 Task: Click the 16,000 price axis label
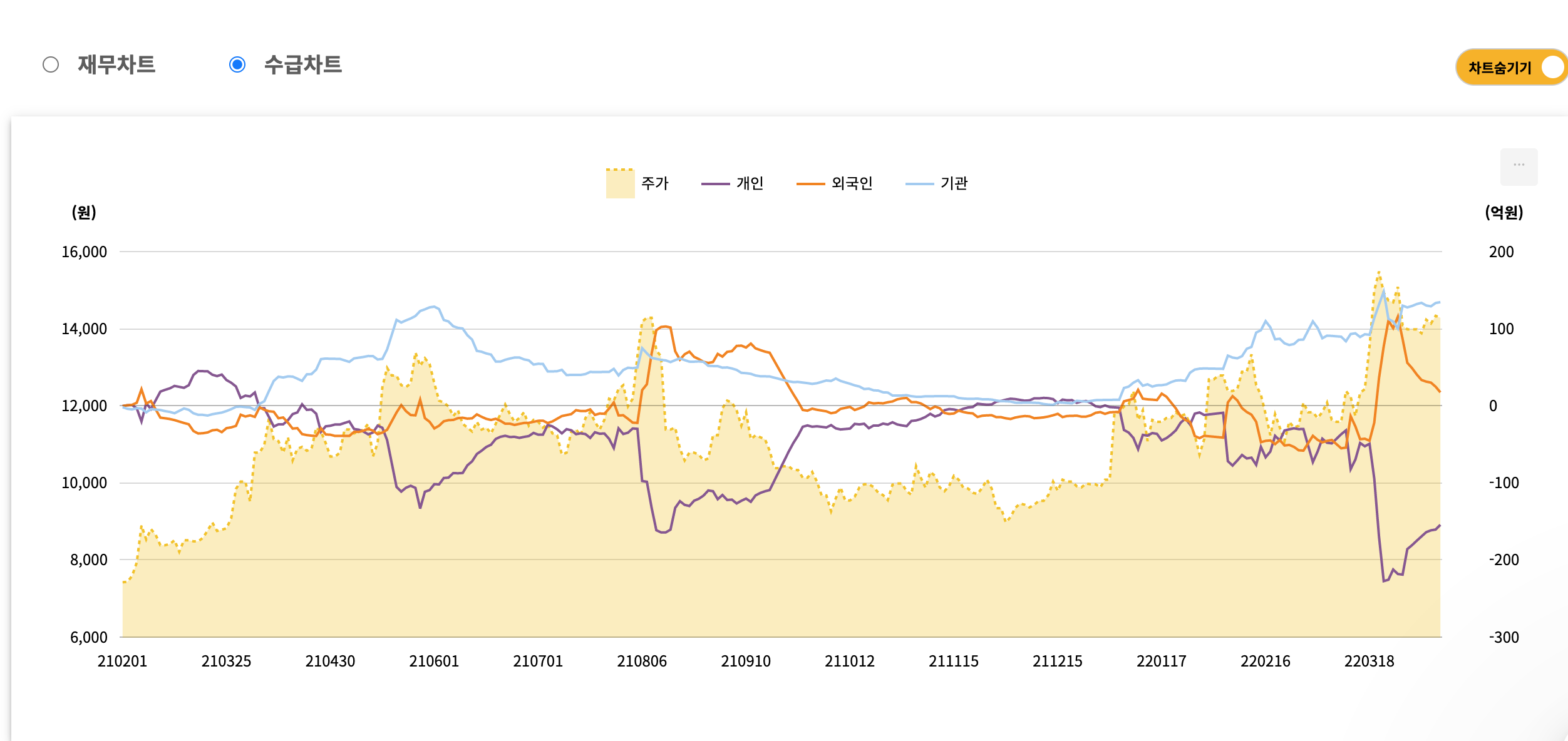click(84, 252)
